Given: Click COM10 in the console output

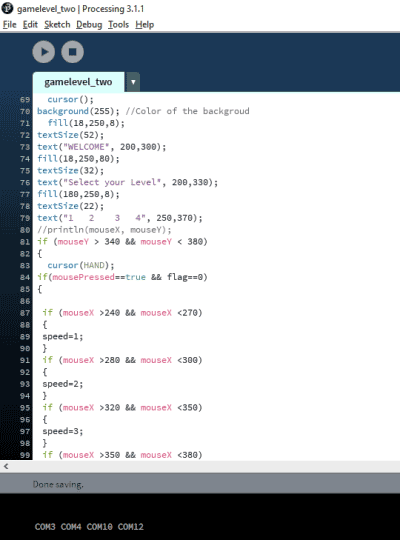Looking at the screenshot, I should pos(100,527).
